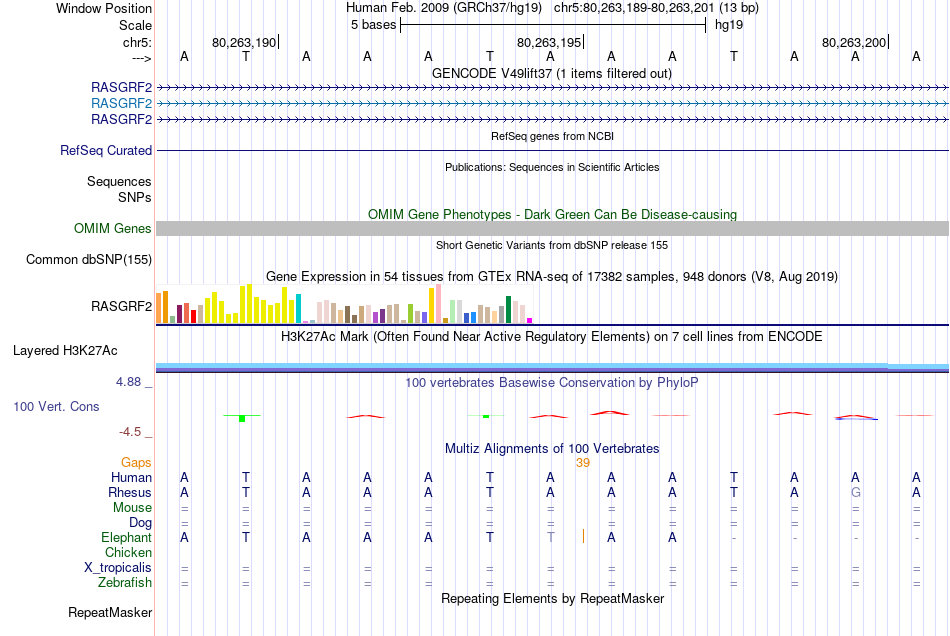Click the Dog species row label
Image resolution: width=950 pixels, height=636 pixels.
pyautogui.click(x=140, y=523)
